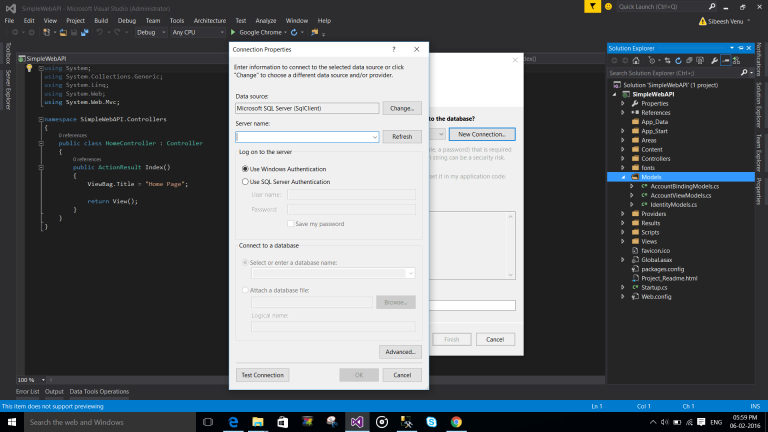Open Google Chrome from the taskbar
The width and height of the screenshot is (768, 432).
pyautogui.click(x=455, y=422)
